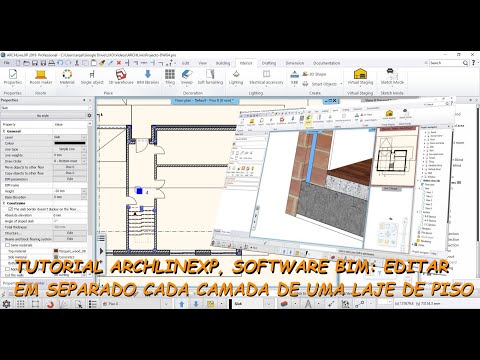Switch to the View ribbon tab
This screenshot has width=480, height=360.
point(203,63)
